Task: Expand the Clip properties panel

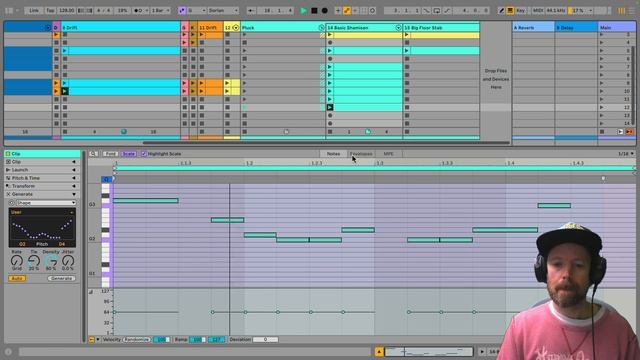Action: pos(74,162)
